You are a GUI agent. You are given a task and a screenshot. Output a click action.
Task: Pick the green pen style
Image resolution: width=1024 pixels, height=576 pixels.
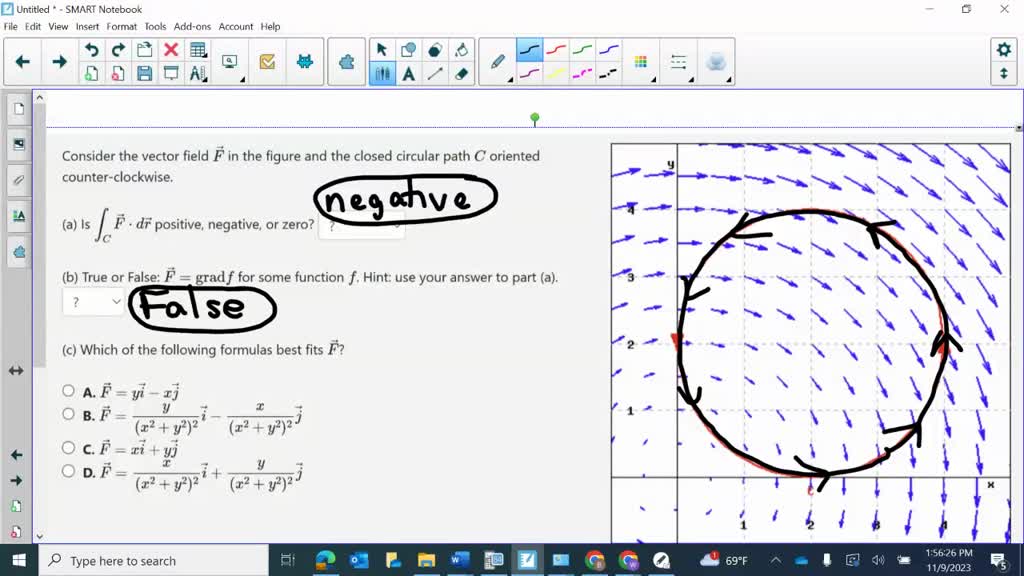580,49
